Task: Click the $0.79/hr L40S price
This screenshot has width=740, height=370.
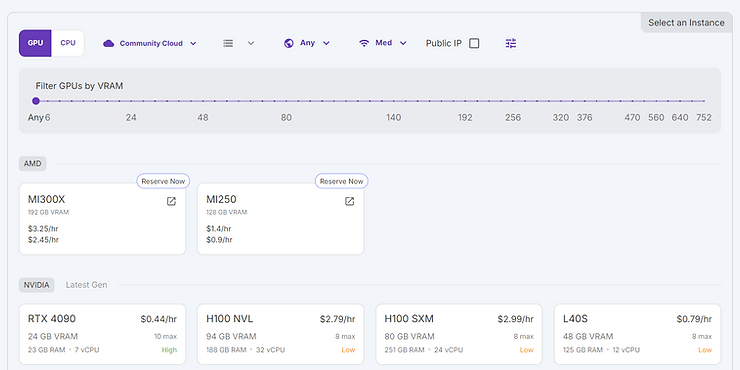Action: pyautogui.click(x=694, y=320)
